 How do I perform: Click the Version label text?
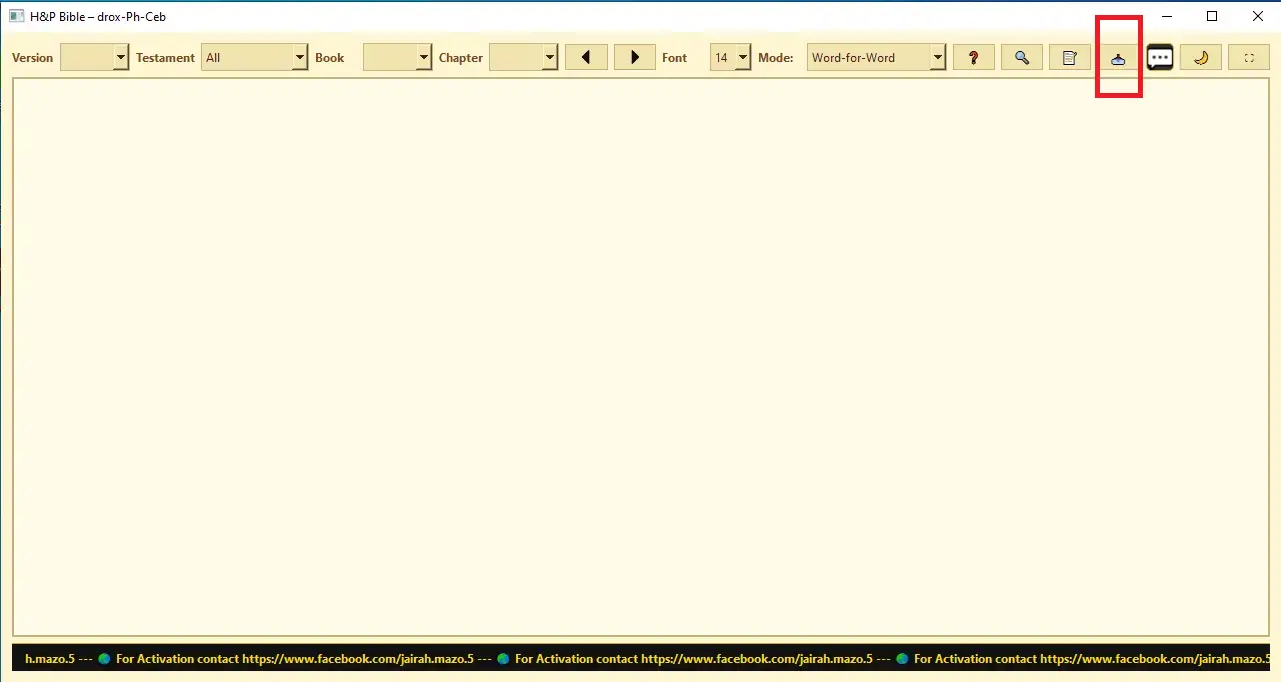[32, 58]
